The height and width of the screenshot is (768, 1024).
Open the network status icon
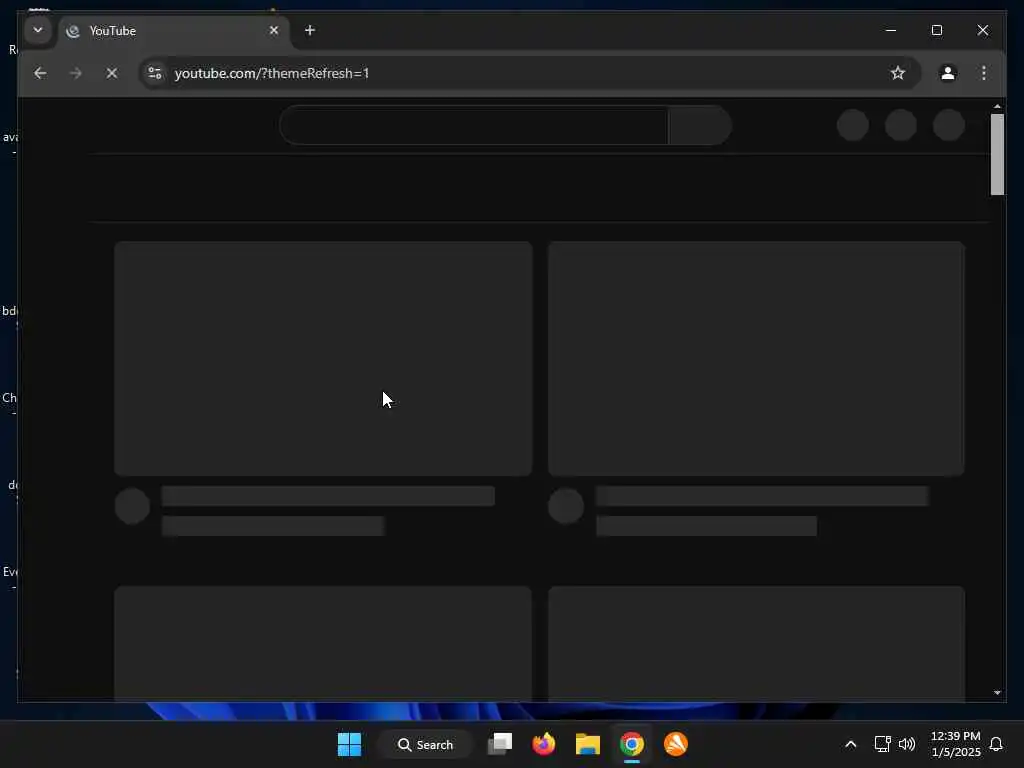882,744
